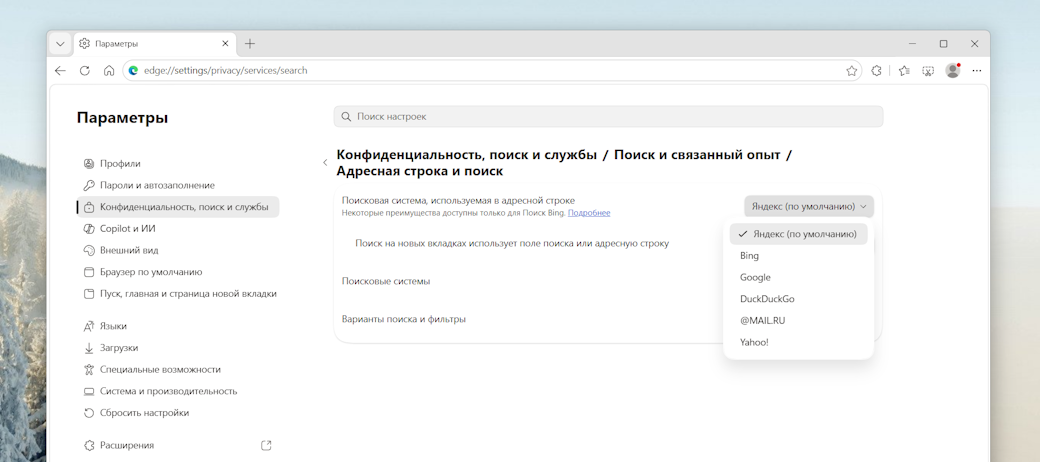The width and height of the screenshot is (1040, 462).
Task: Click Конфиденциальность, поиск и службы breadcrumb
Action: (466, 155)
